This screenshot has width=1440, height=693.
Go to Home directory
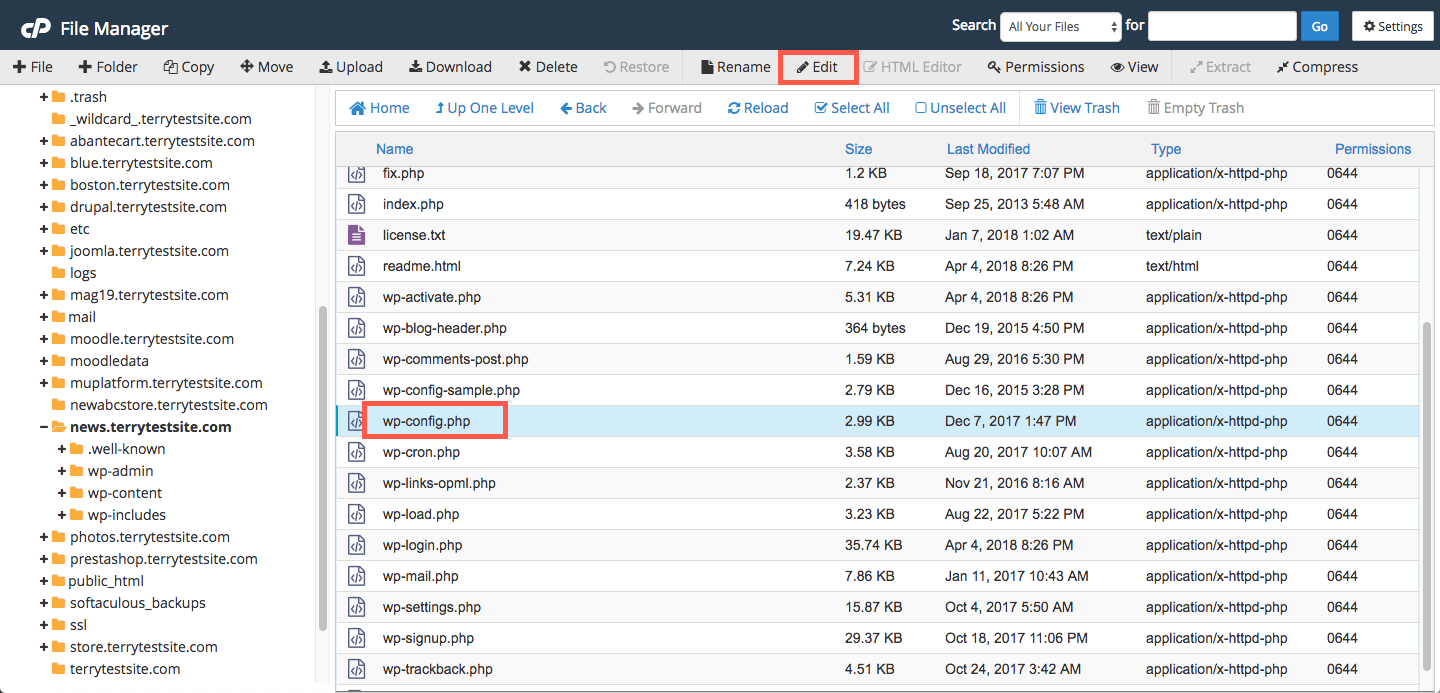(x=379, y=108)
